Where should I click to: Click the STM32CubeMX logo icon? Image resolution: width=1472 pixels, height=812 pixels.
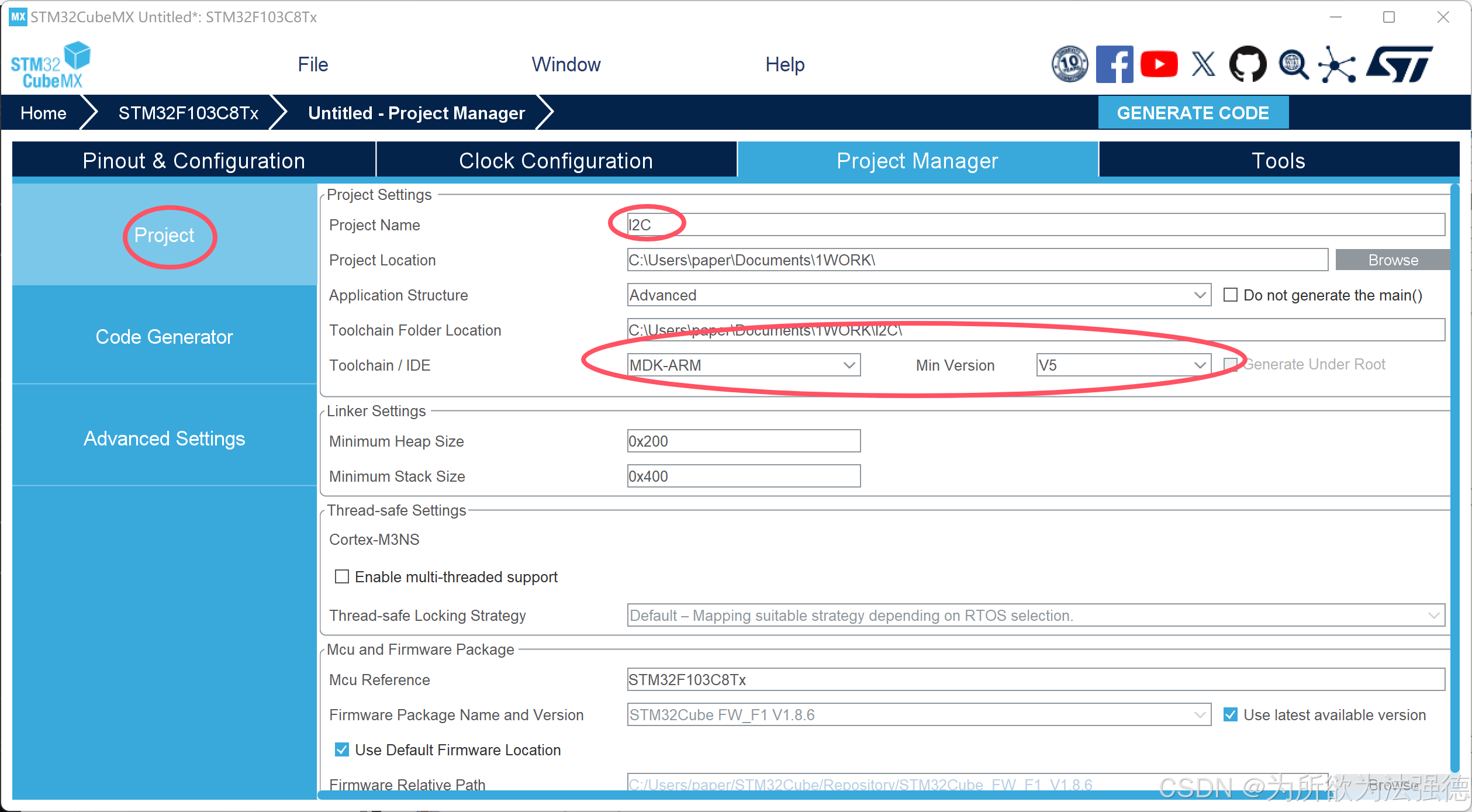pos(51,64)
